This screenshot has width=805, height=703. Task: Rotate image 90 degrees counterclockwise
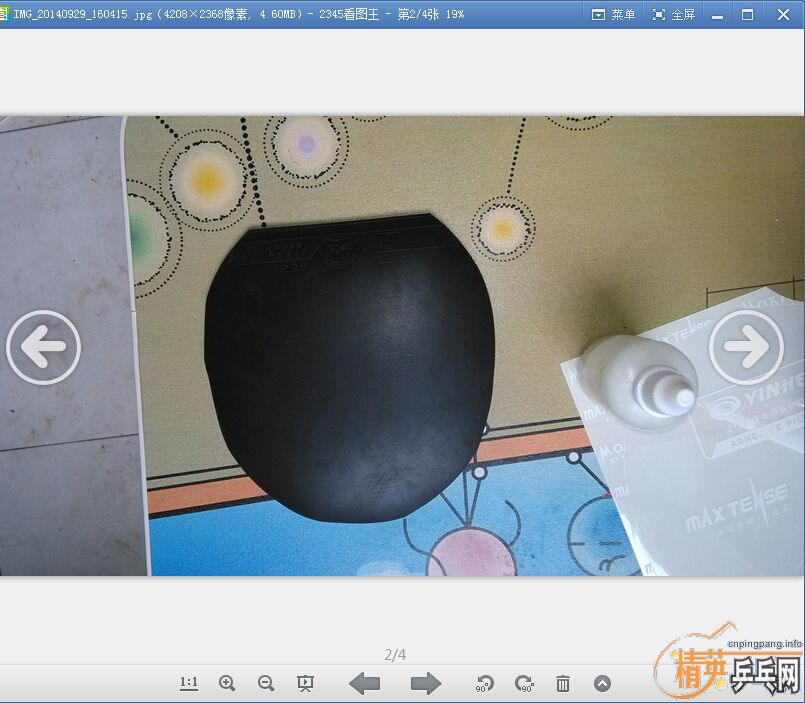(x=484, y=683)
